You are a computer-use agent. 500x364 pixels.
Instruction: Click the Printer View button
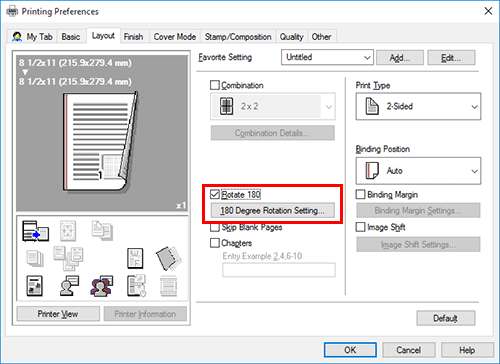click(58, 314)
